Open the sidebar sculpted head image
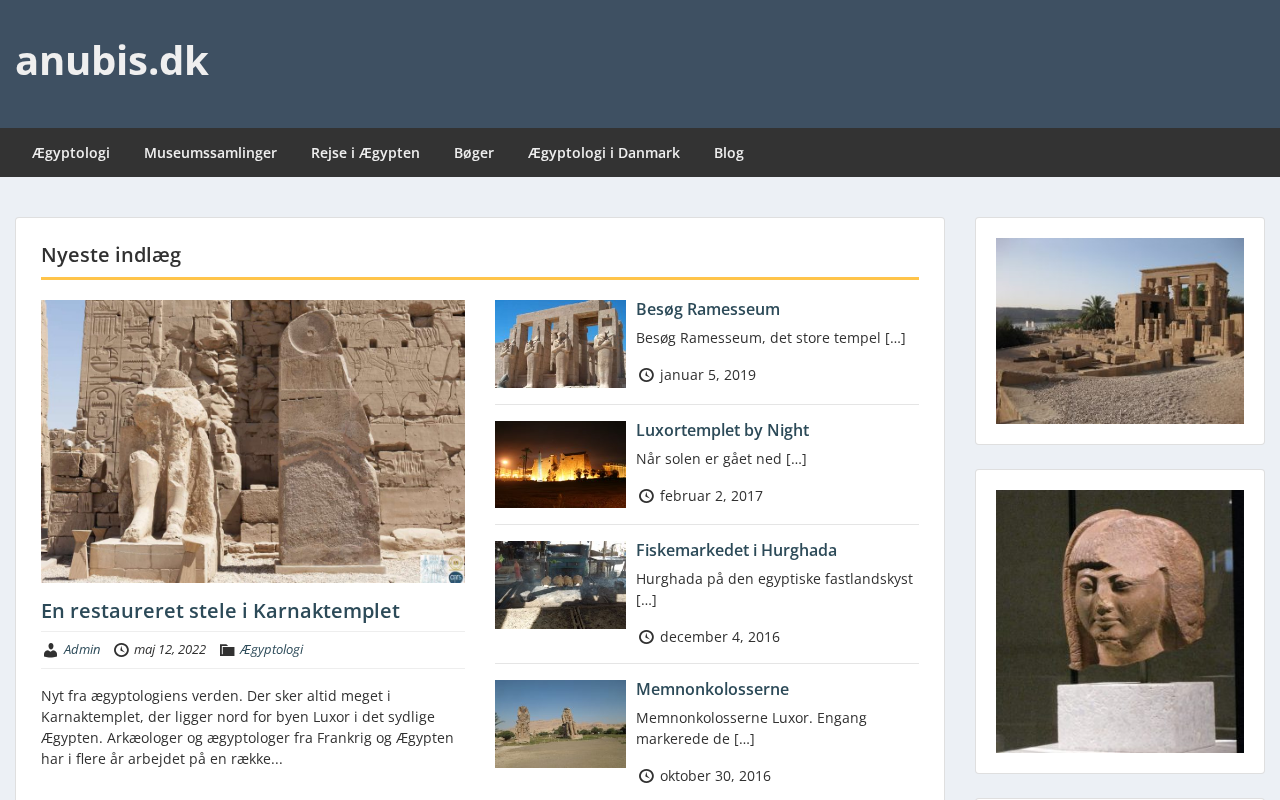 coord(1120,621)
